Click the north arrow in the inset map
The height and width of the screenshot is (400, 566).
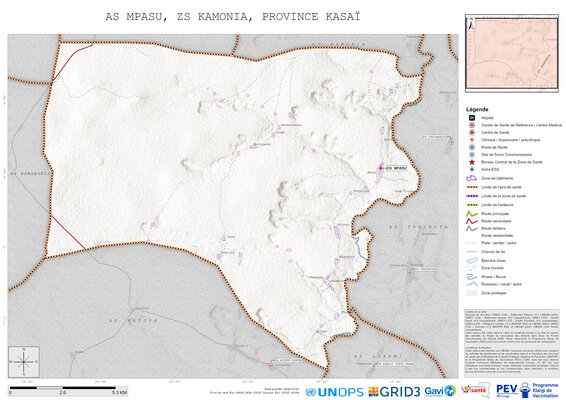point(471,24)
